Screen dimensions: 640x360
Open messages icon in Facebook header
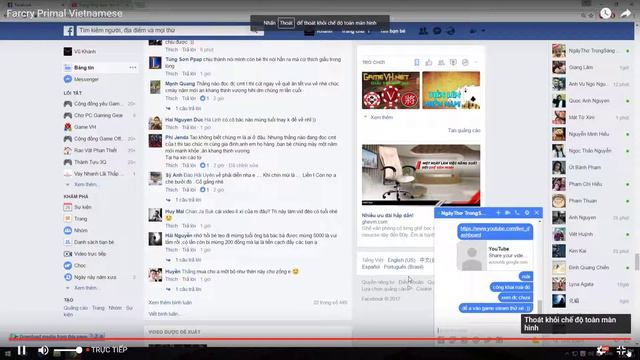[x=437, y=31]
